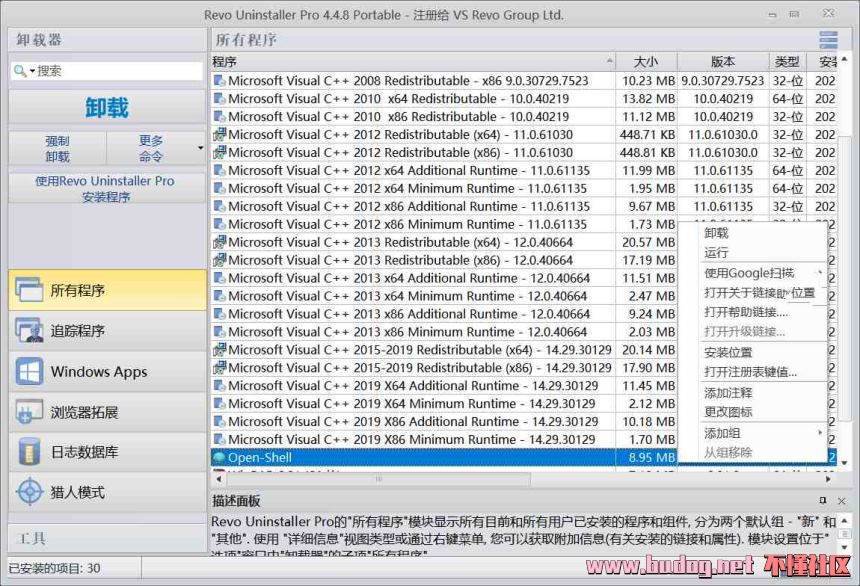Click the 追踪程序 sidebar icon
The width and height of the screenshot is (860, 586).
(29, 330)
